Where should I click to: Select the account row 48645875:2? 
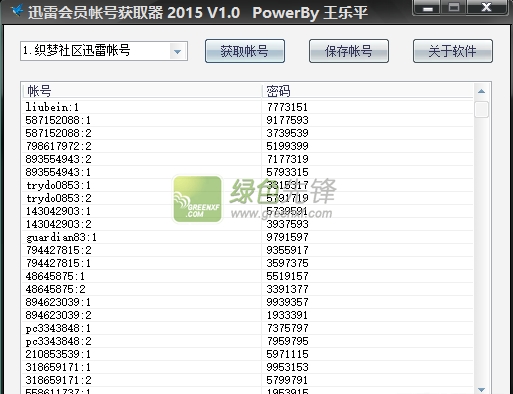tap(248, 289)
